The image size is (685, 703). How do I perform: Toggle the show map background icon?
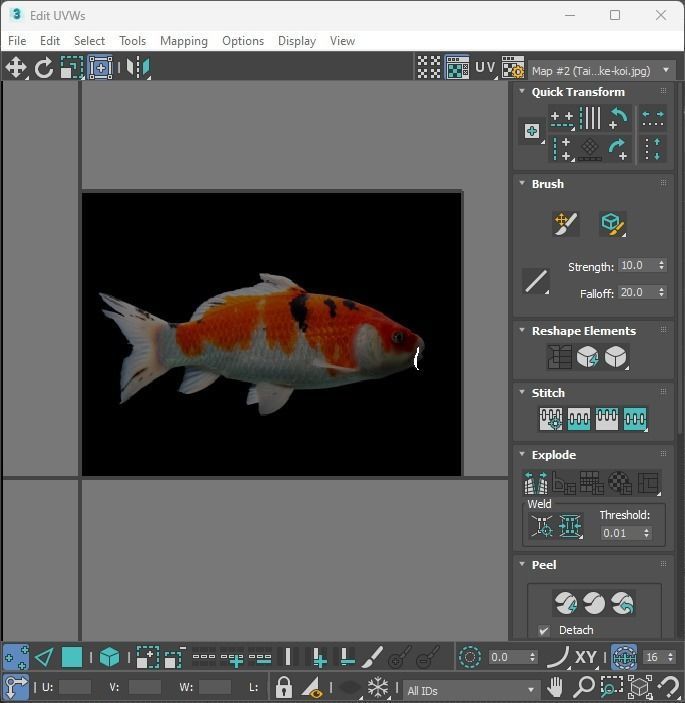457,68
